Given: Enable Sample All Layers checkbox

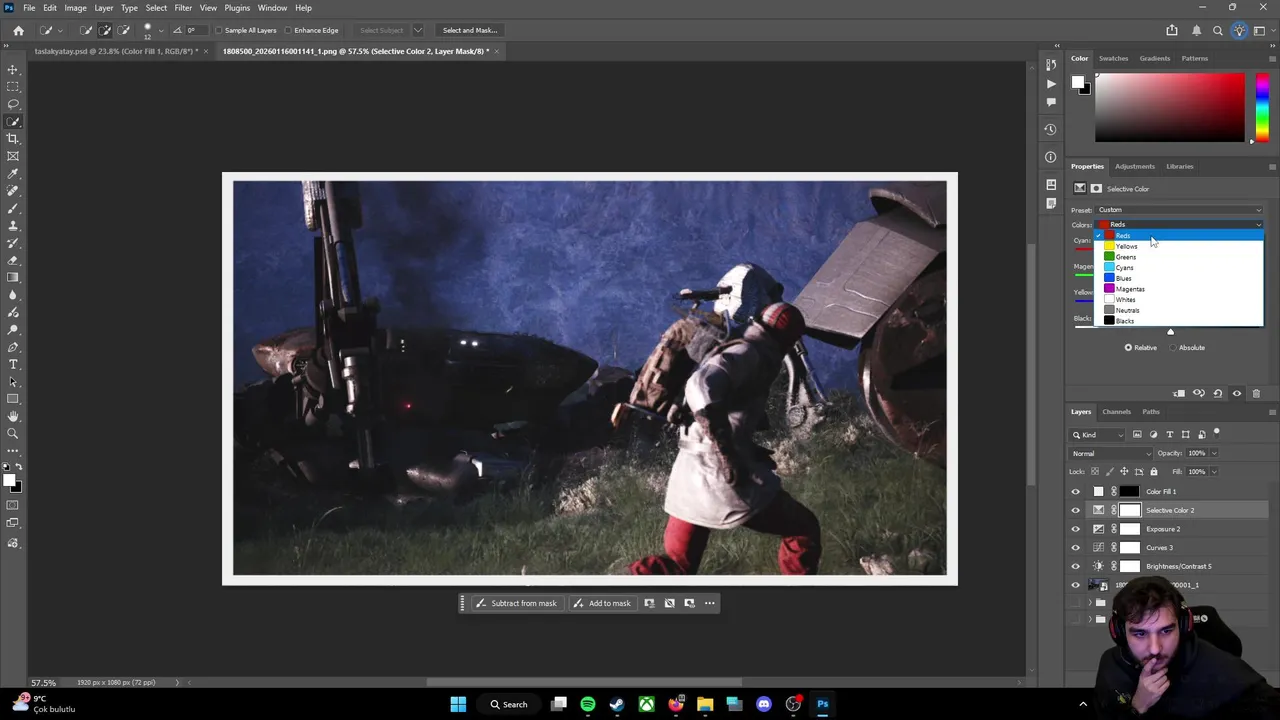Looking at the screenshot, I should [219, 30].
